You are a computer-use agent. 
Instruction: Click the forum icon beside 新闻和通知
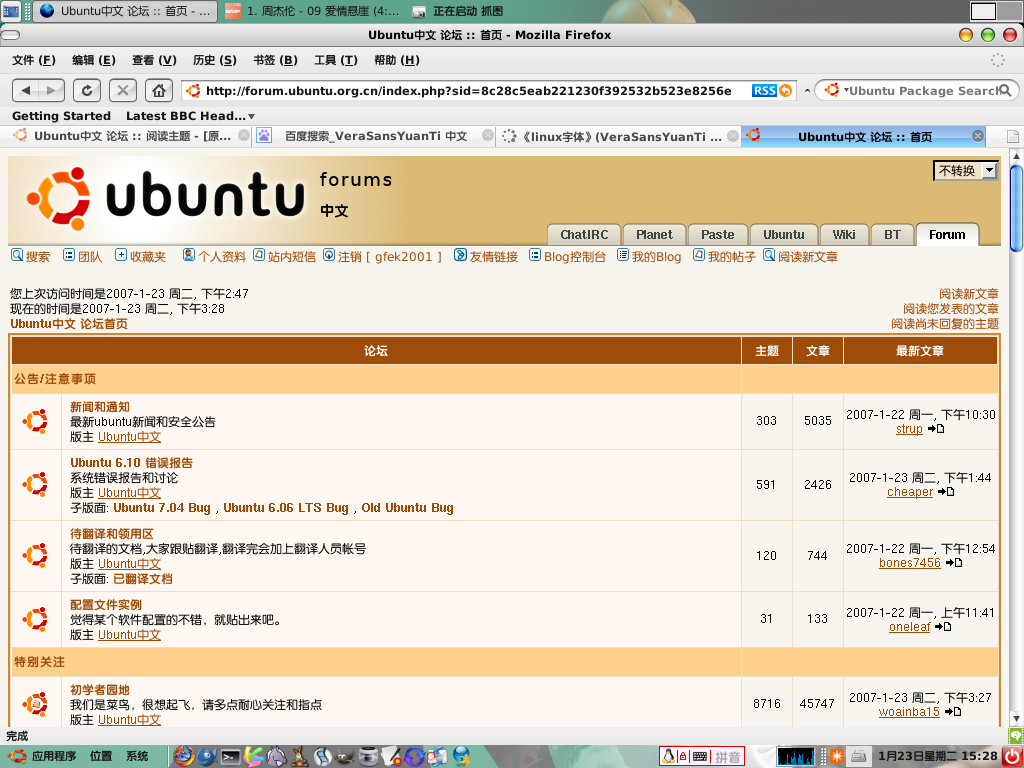coord(35,421)
